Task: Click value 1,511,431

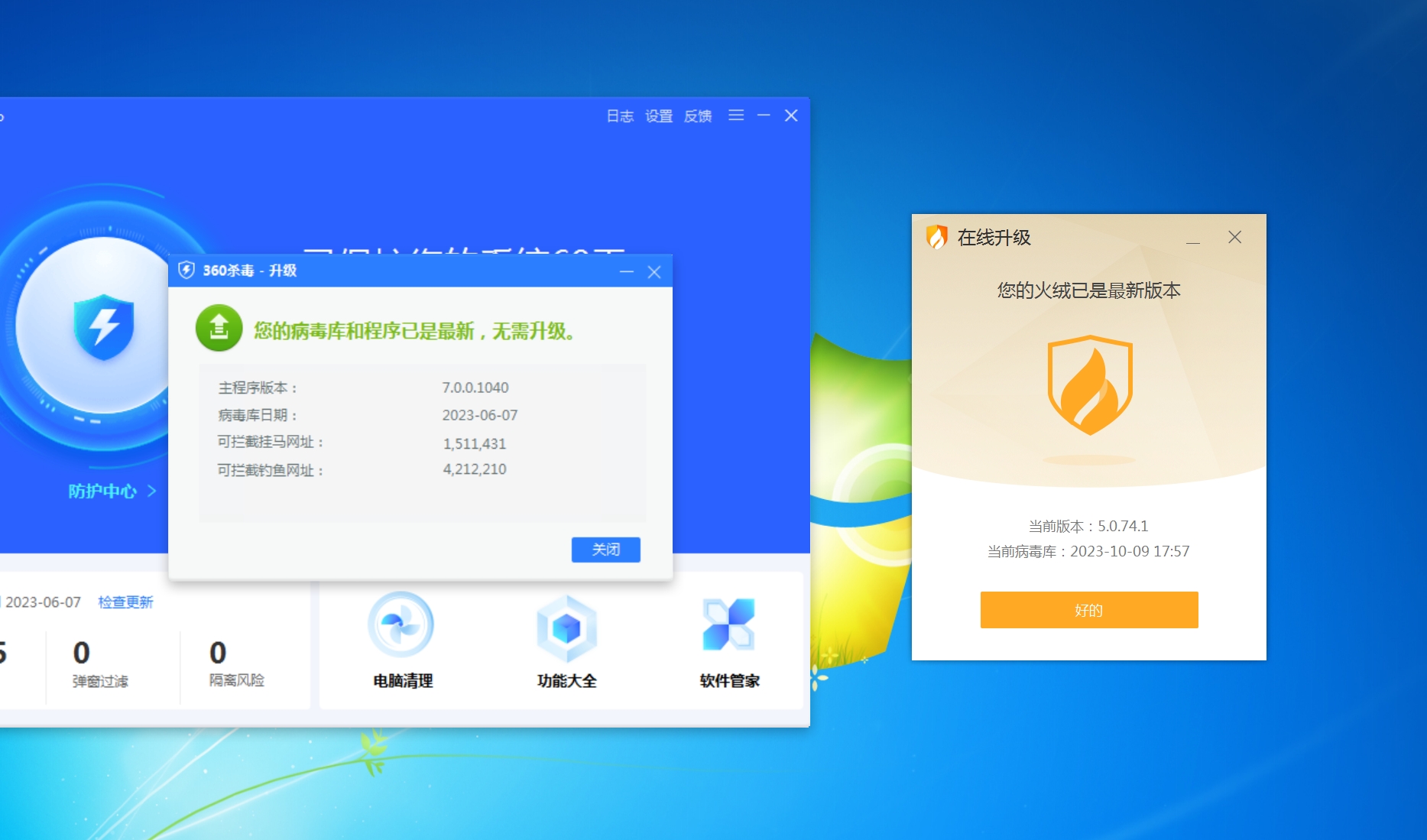Action: click(475, 443)
